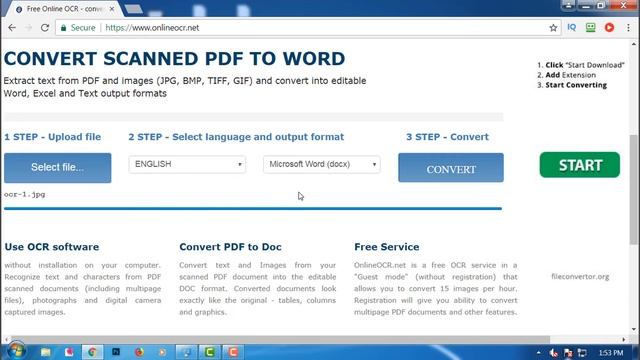Screen dimensions: 640x360
Task: Click the red play extension icon
Action: [x=609, y=27]
